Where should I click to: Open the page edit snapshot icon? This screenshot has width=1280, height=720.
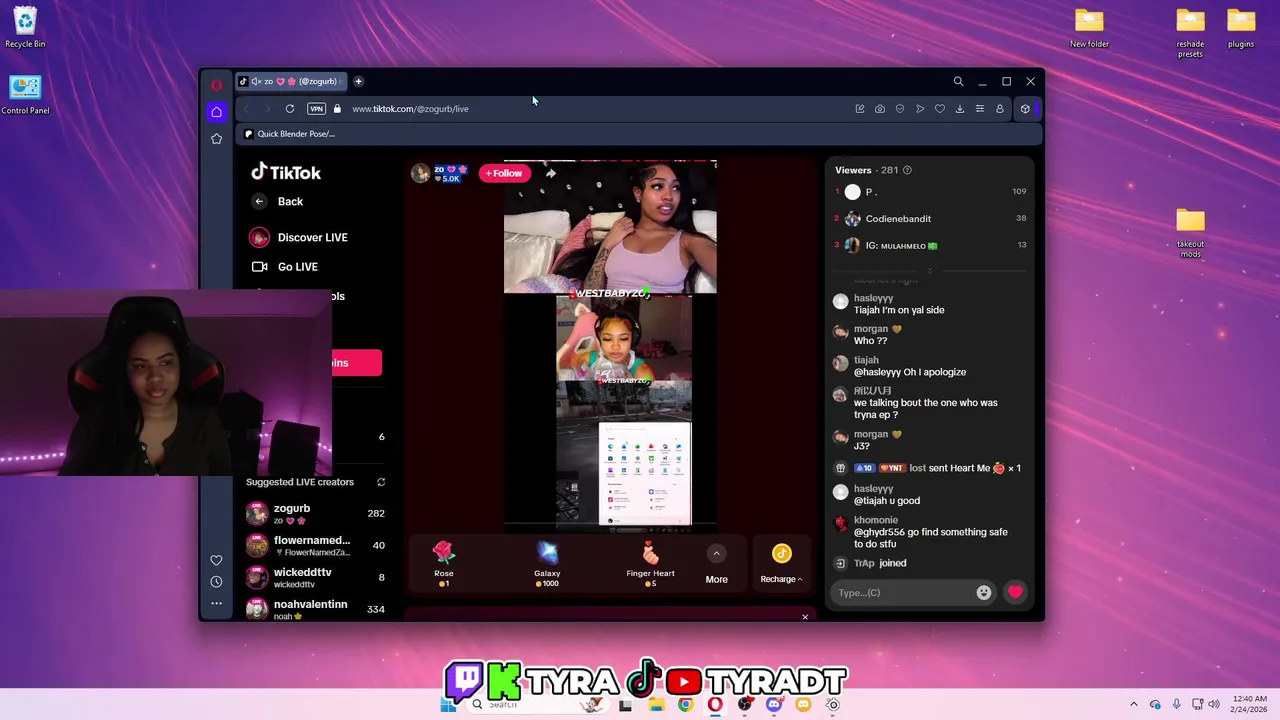point(860,108)
